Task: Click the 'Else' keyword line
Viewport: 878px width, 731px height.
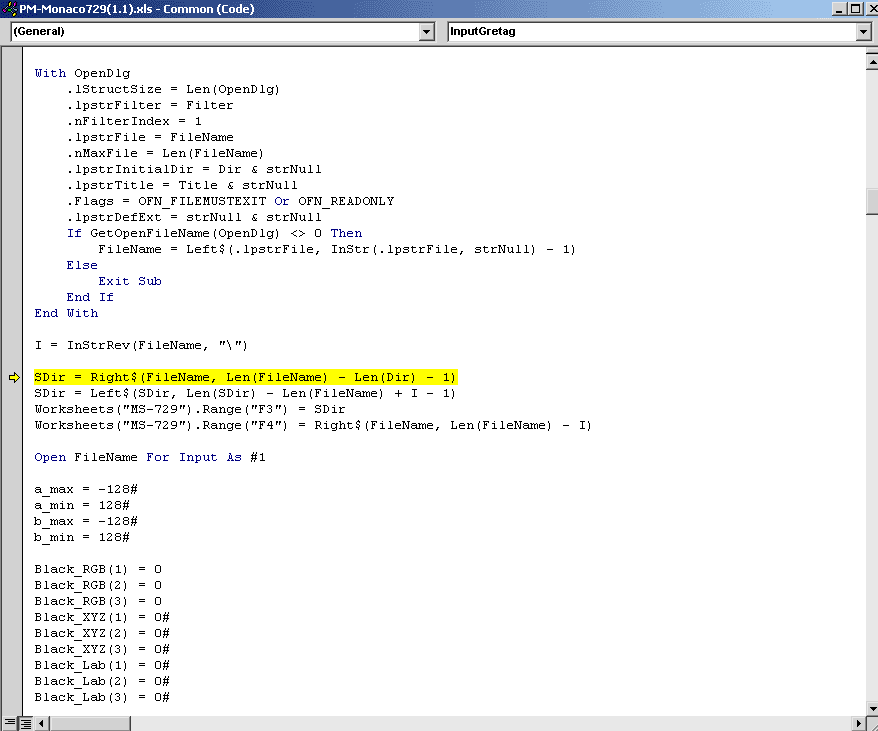Action: pos(82,265)
